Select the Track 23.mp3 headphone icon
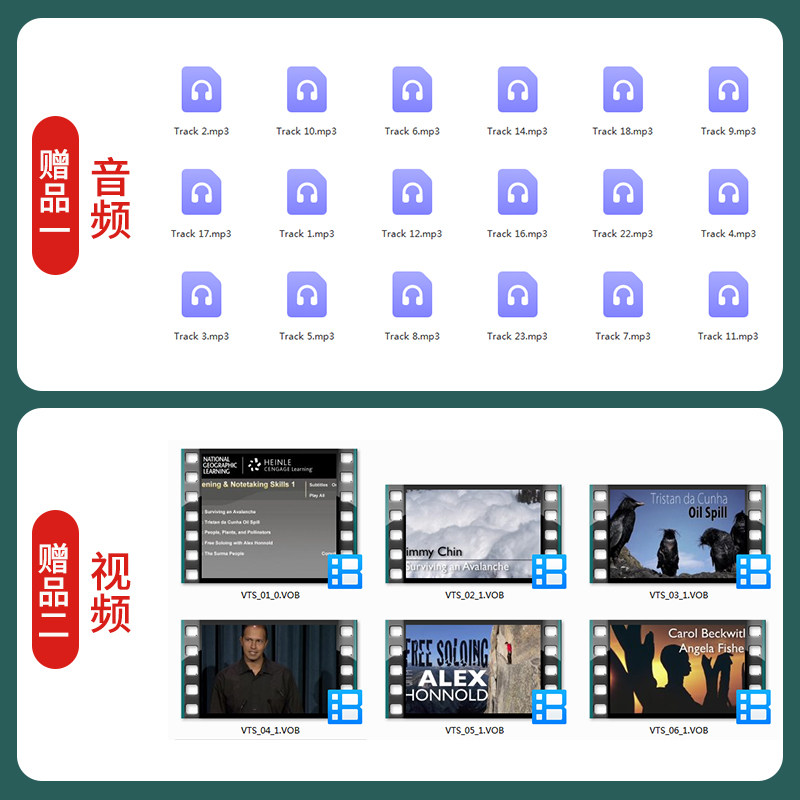Image resolution: width=800 pixels, height=800 pixels. [x=517, y=294]
